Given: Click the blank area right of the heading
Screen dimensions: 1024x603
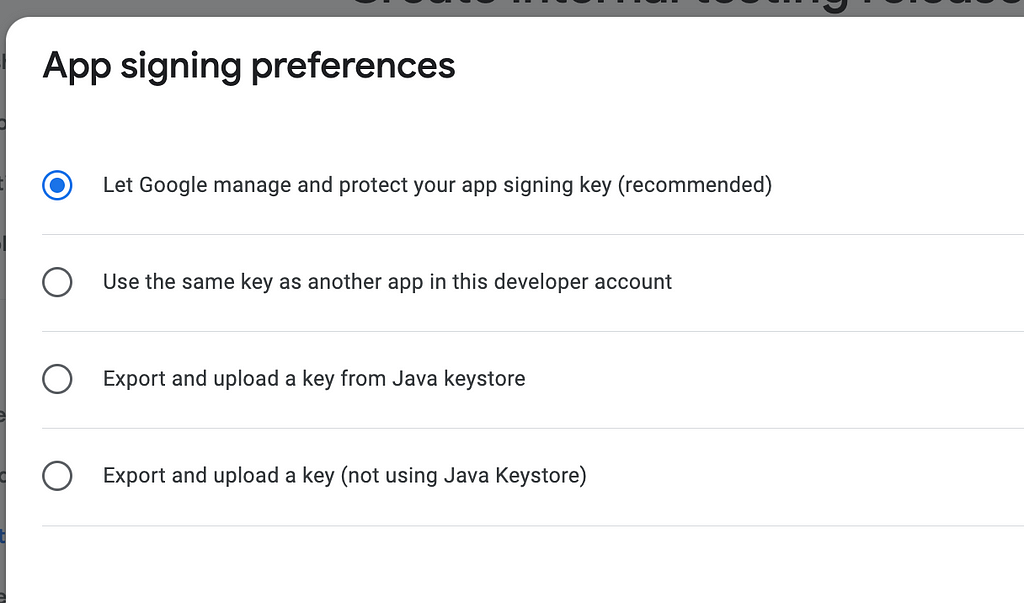Looking at the screenshot, I should click(738, 67).
